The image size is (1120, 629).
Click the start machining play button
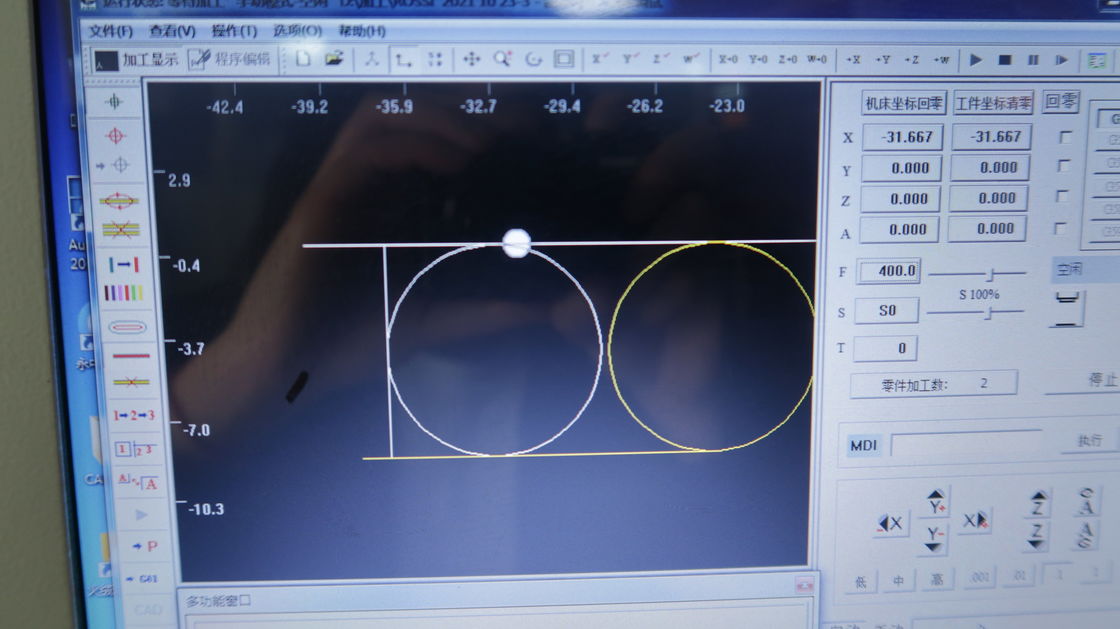[x=975, y=60]
